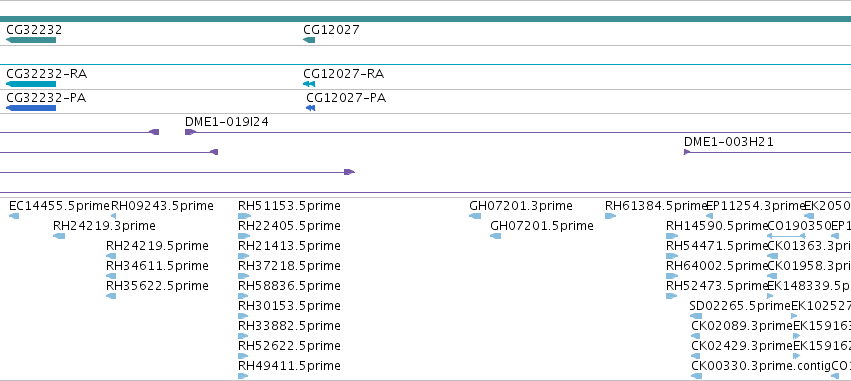Select the GH07201.5prime EST glyph
Viewport: 851px width, 381px height.
(x=496, y=236)
